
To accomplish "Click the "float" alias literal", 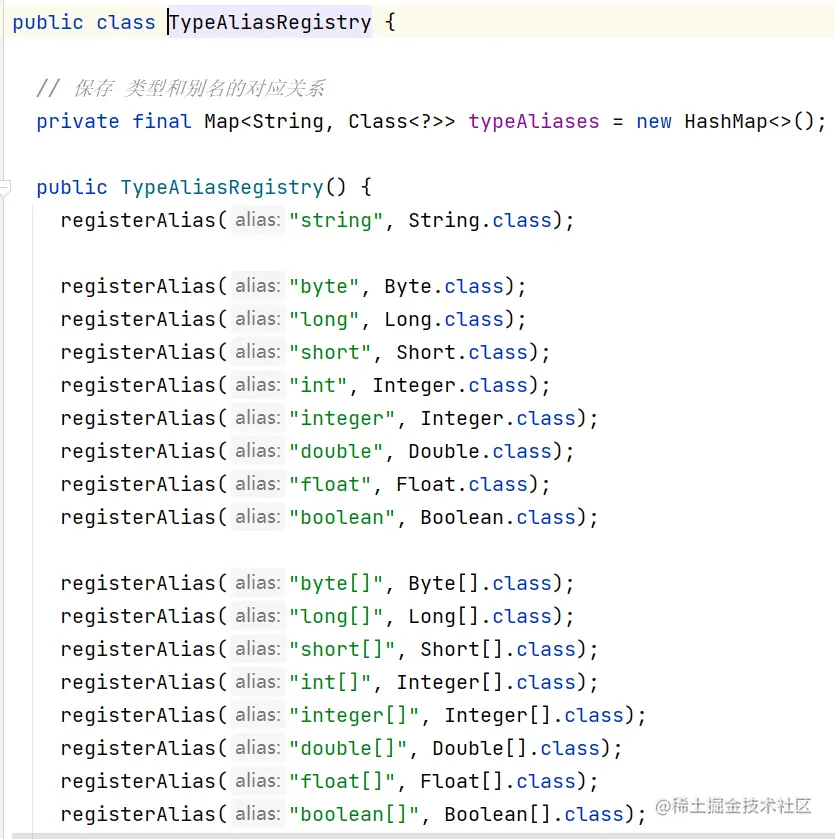I will (x=330, y=484).
